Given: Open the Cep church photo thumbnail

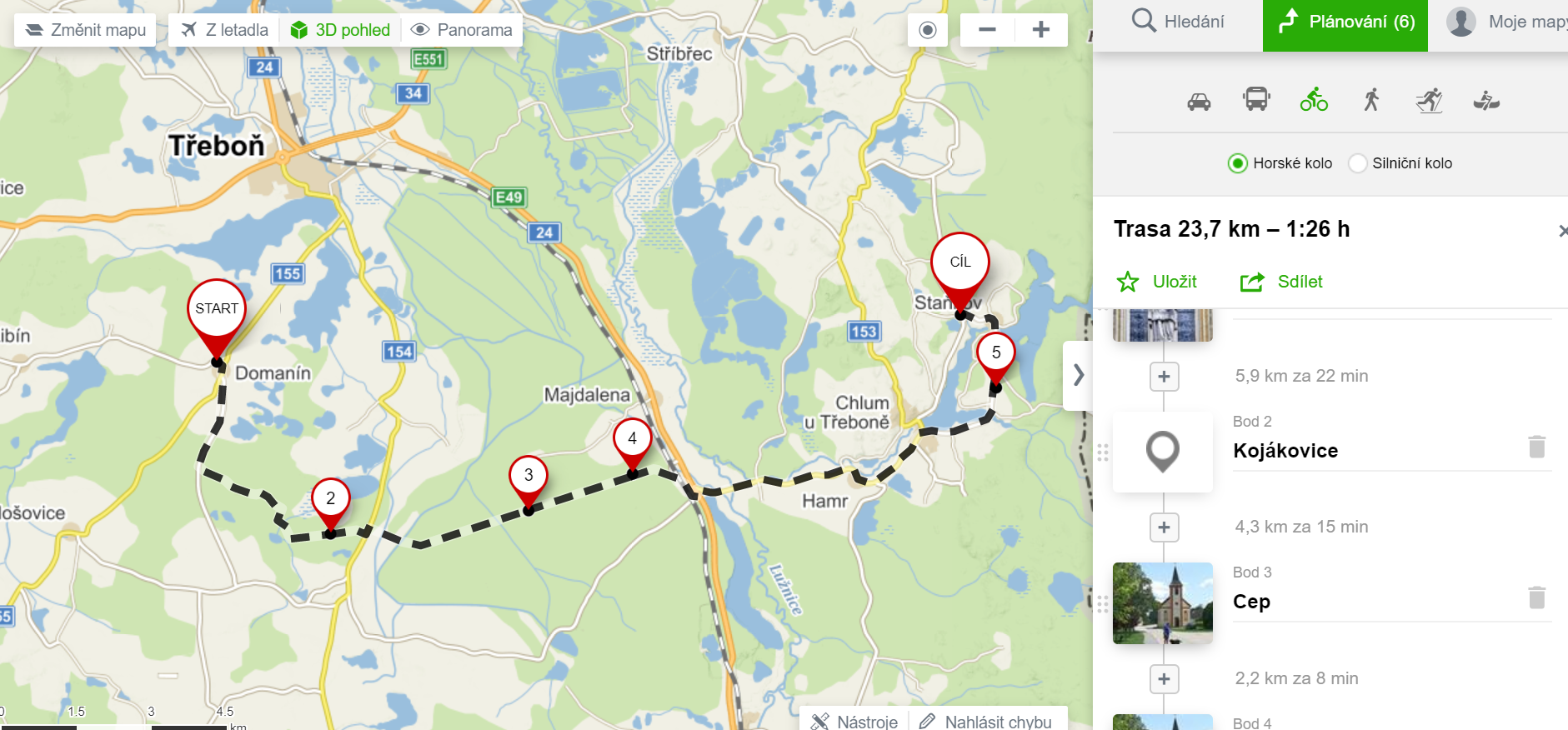Looking at the screenshot, I should [1163, 603].
